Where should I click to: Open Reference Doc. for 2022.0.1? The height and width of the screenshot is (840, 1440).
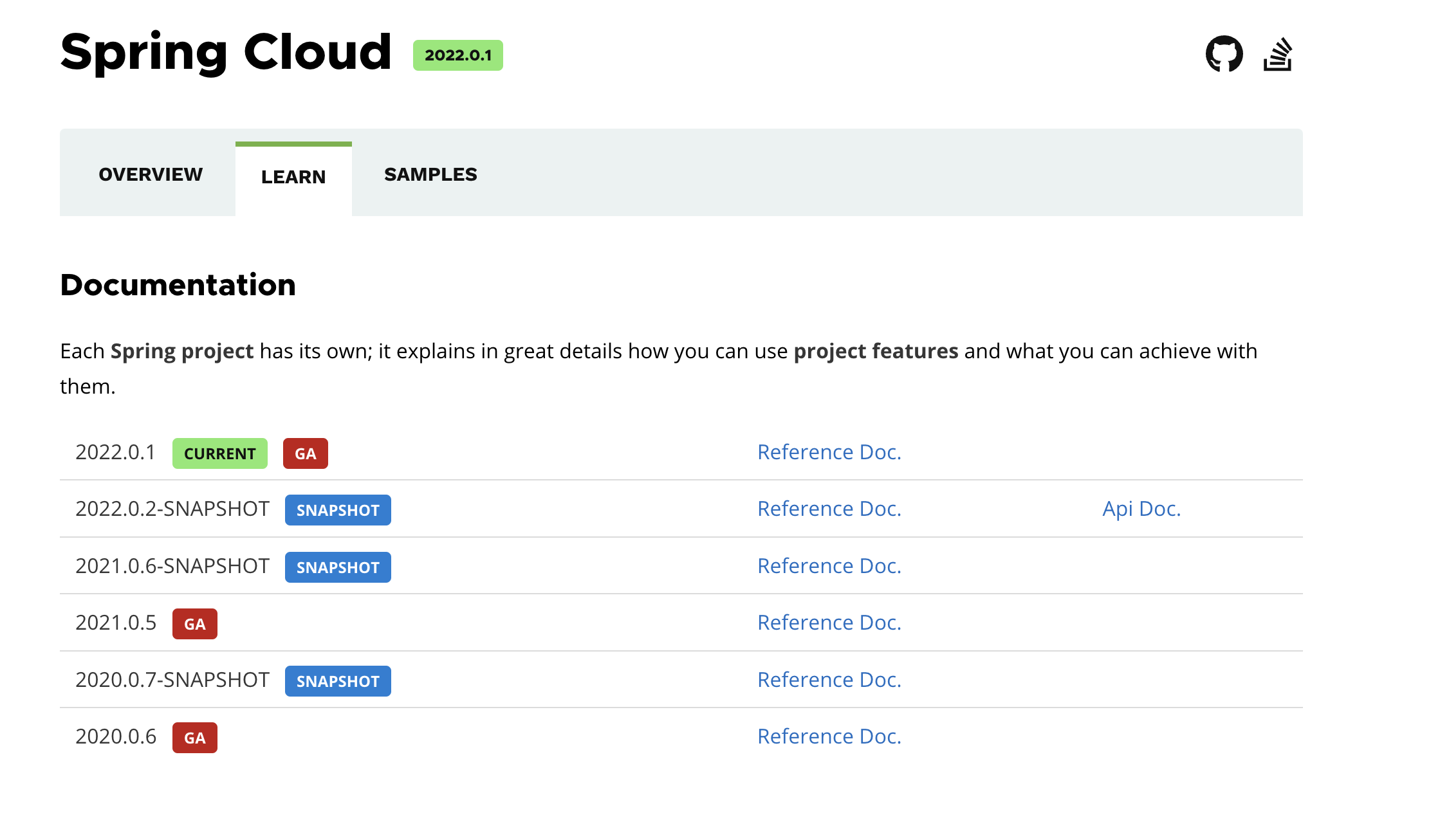[829, 452]
